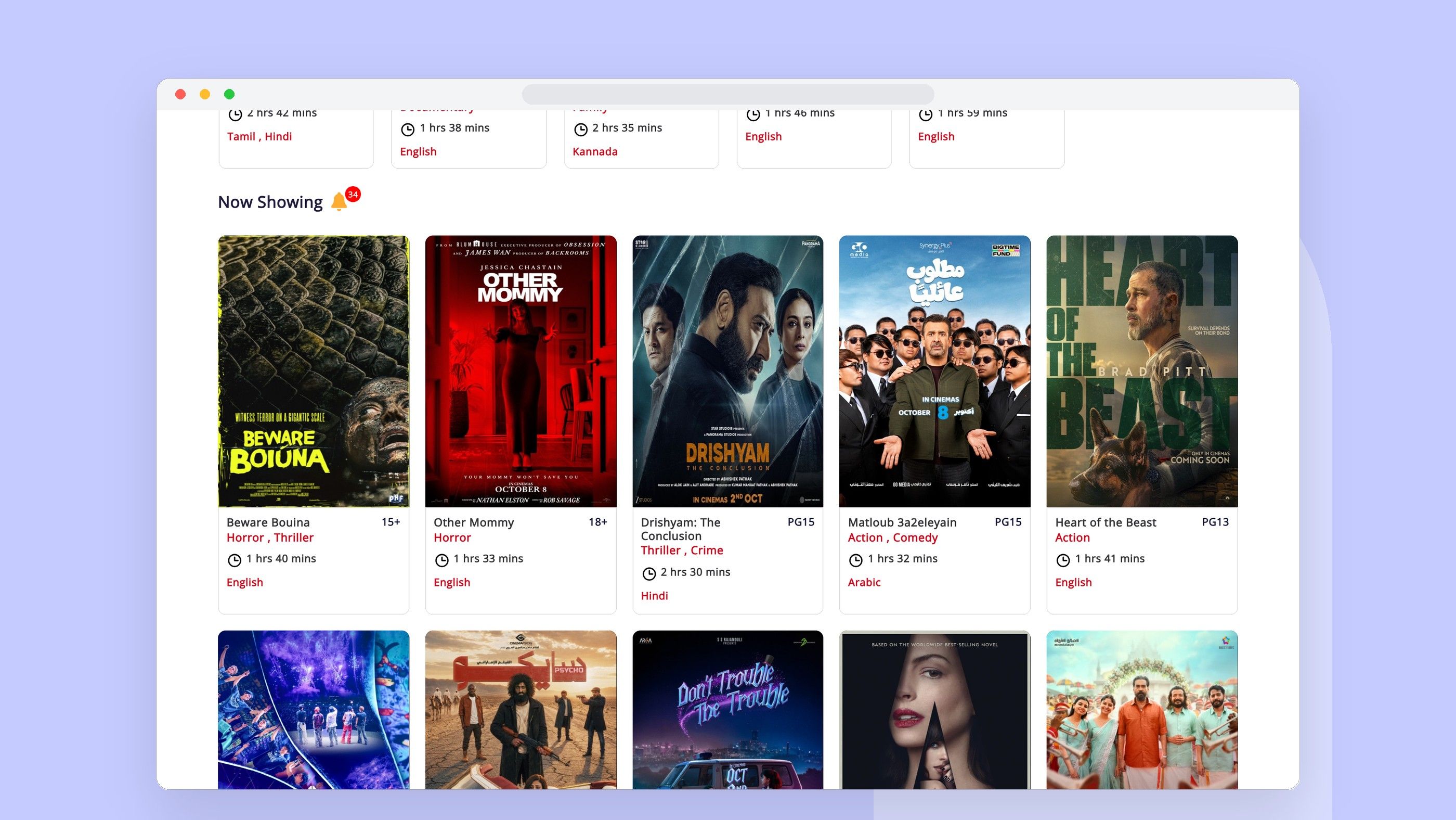Screen dimensions: 1456x820
Task: Click the Drishyam: The Conclusion title
Action: 681,529
